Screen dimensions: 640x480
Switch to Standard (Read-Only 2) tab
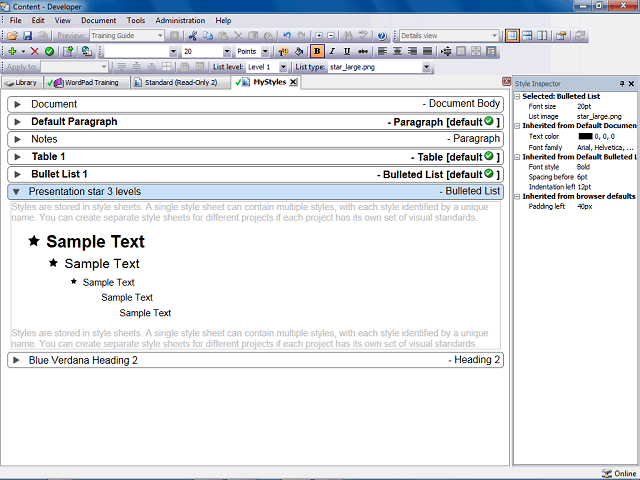click(180, 82)
